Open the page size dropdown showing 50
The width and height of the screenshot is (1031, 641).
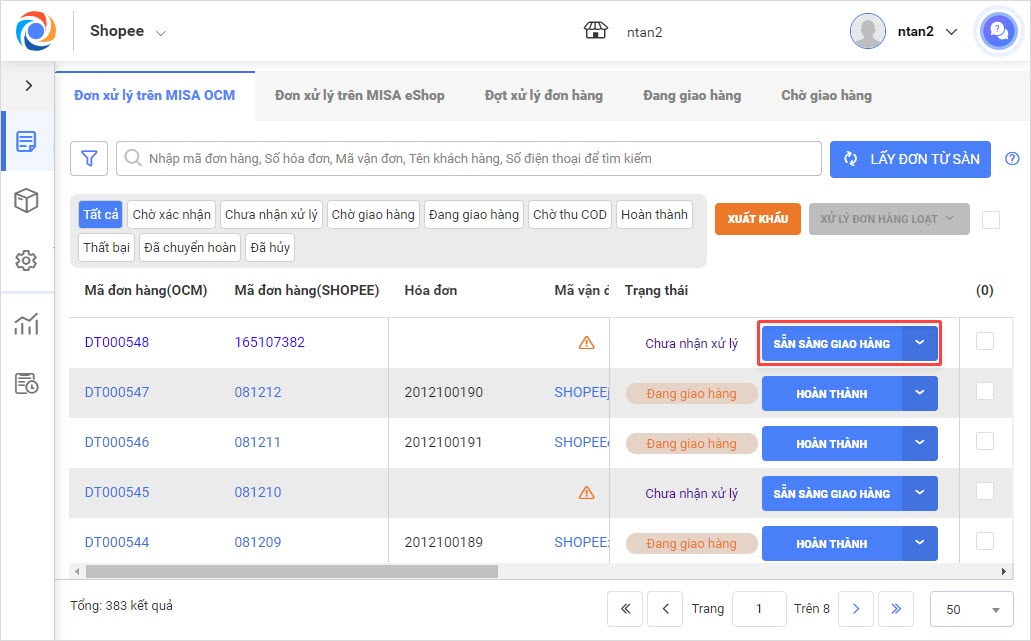point(971,609)
